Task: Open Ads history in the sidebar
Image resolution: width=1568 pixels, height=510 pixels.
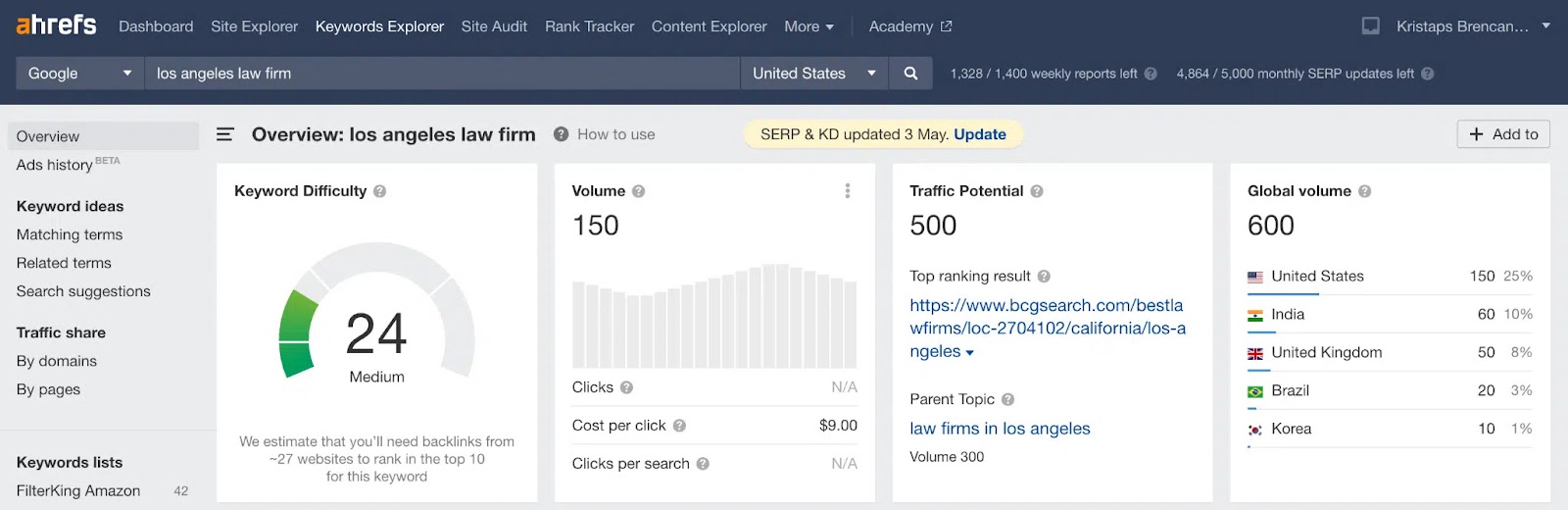Action: point(68,165)
